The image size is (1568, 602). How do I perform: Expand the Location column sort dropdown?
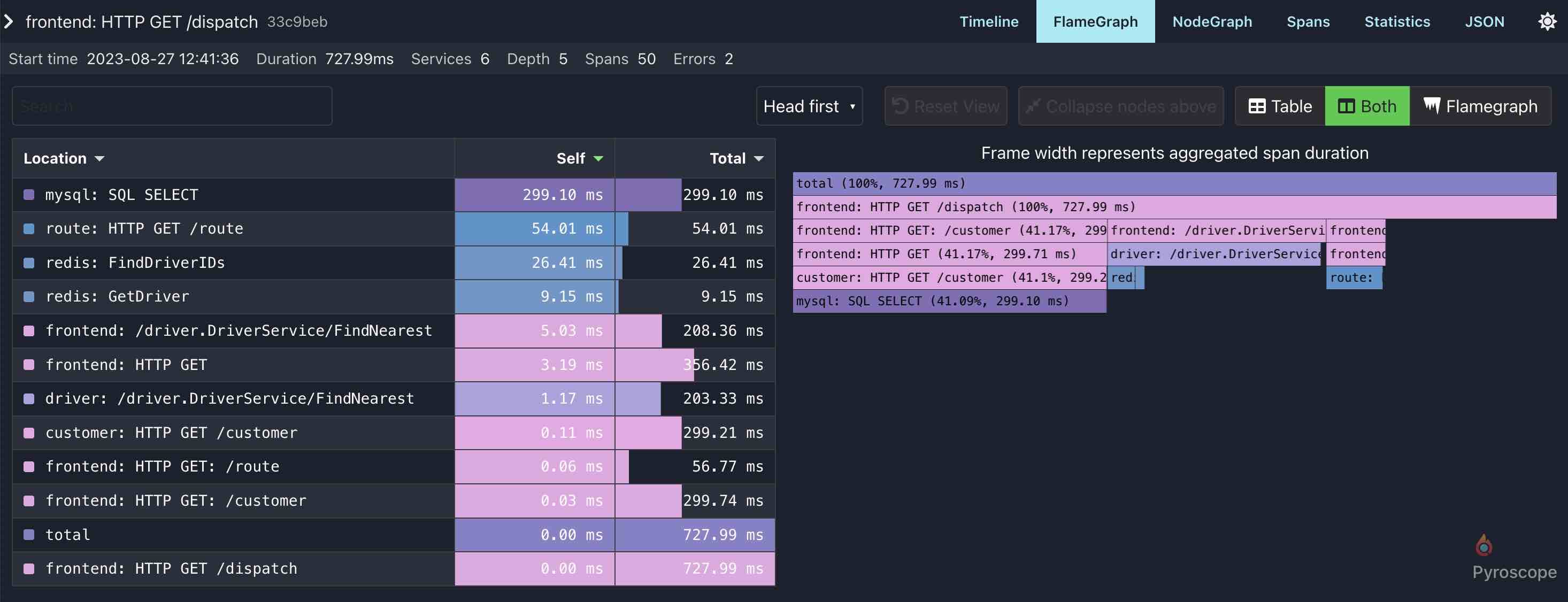(x=98, y=157)
